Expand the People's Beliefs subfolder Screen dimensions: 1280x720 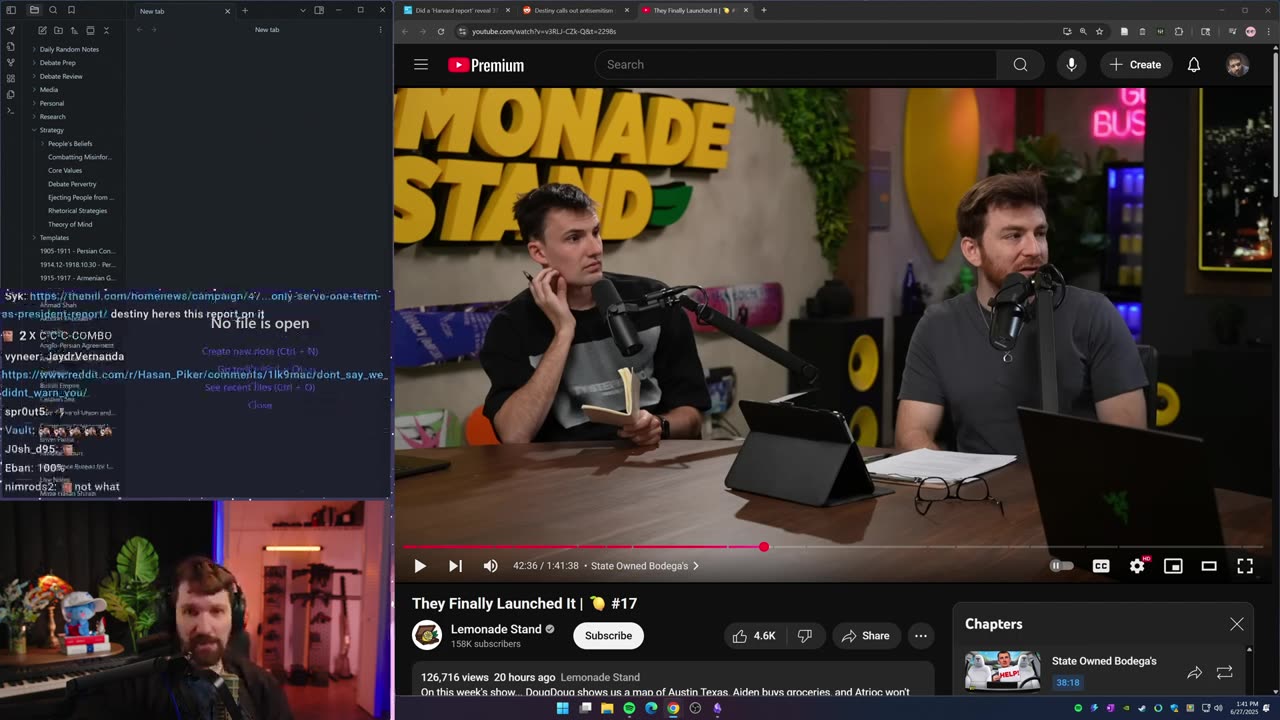pyautogui.click(x=69, y=144)
